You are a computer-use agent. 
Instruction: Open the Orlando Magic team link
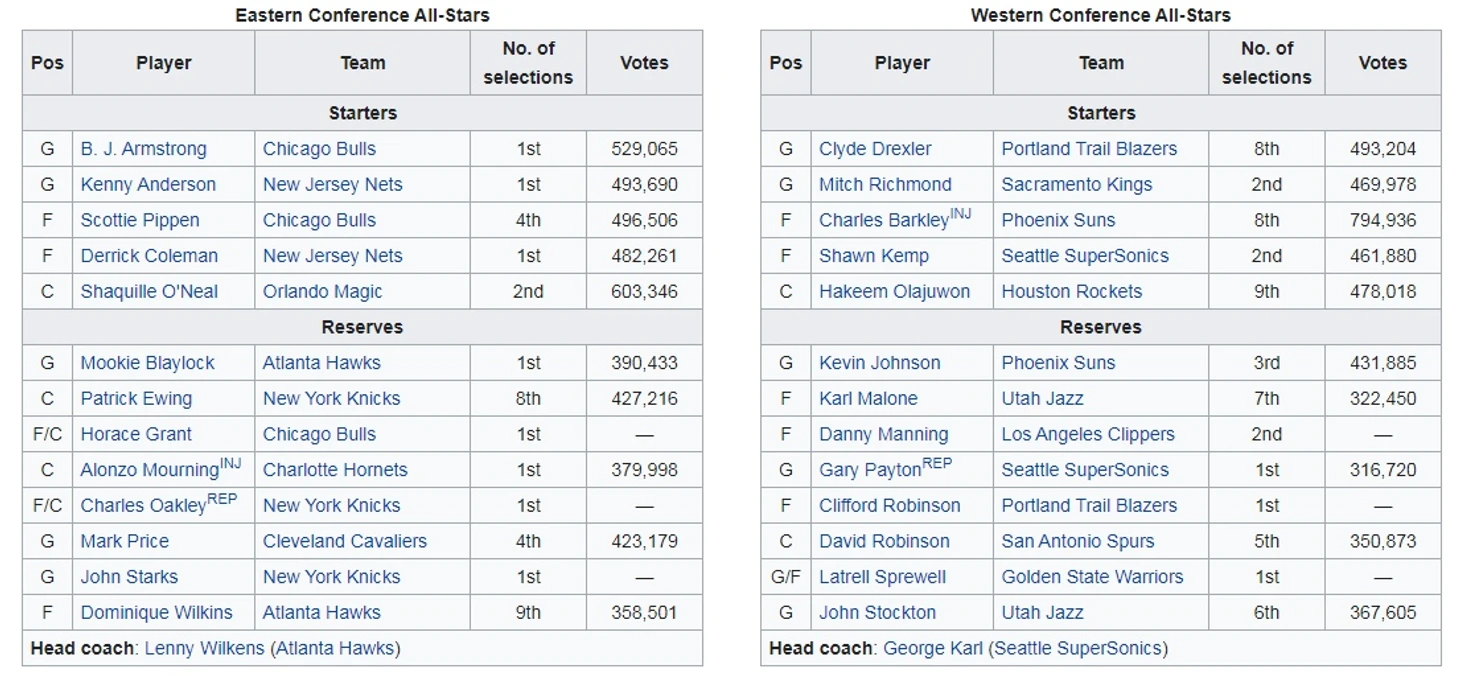pos(322,292)
